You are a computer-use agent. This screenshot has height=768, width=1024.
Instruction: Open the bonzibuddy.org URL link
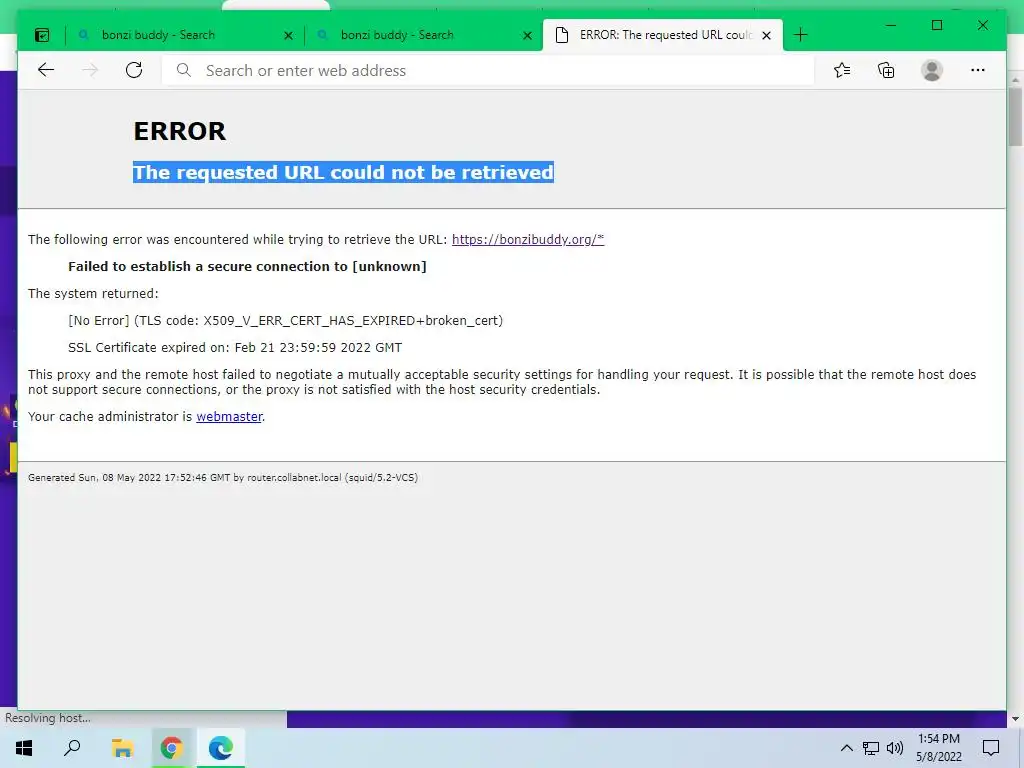click(x=528, y=239)
